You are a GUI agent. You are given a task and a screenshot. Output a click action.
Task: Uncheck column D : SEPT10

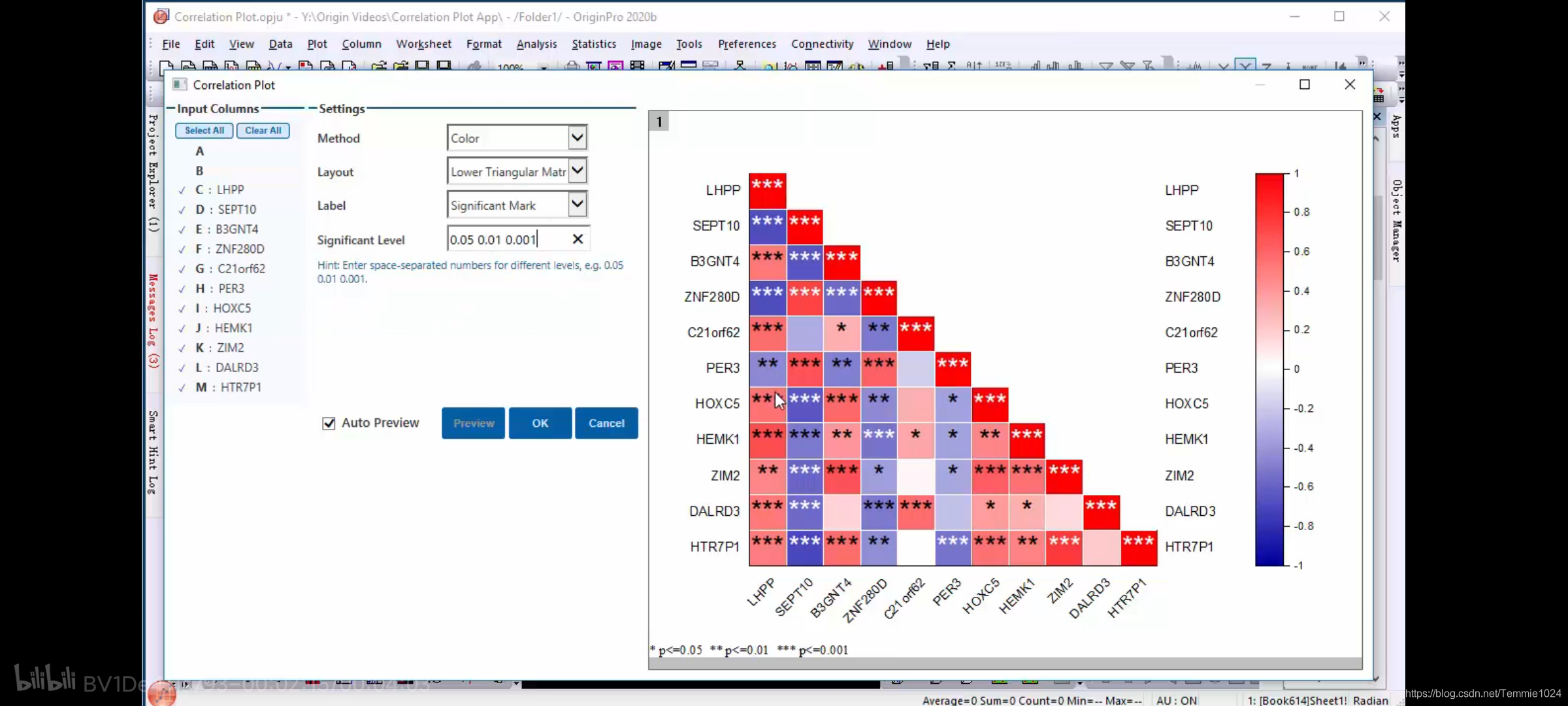182,210
